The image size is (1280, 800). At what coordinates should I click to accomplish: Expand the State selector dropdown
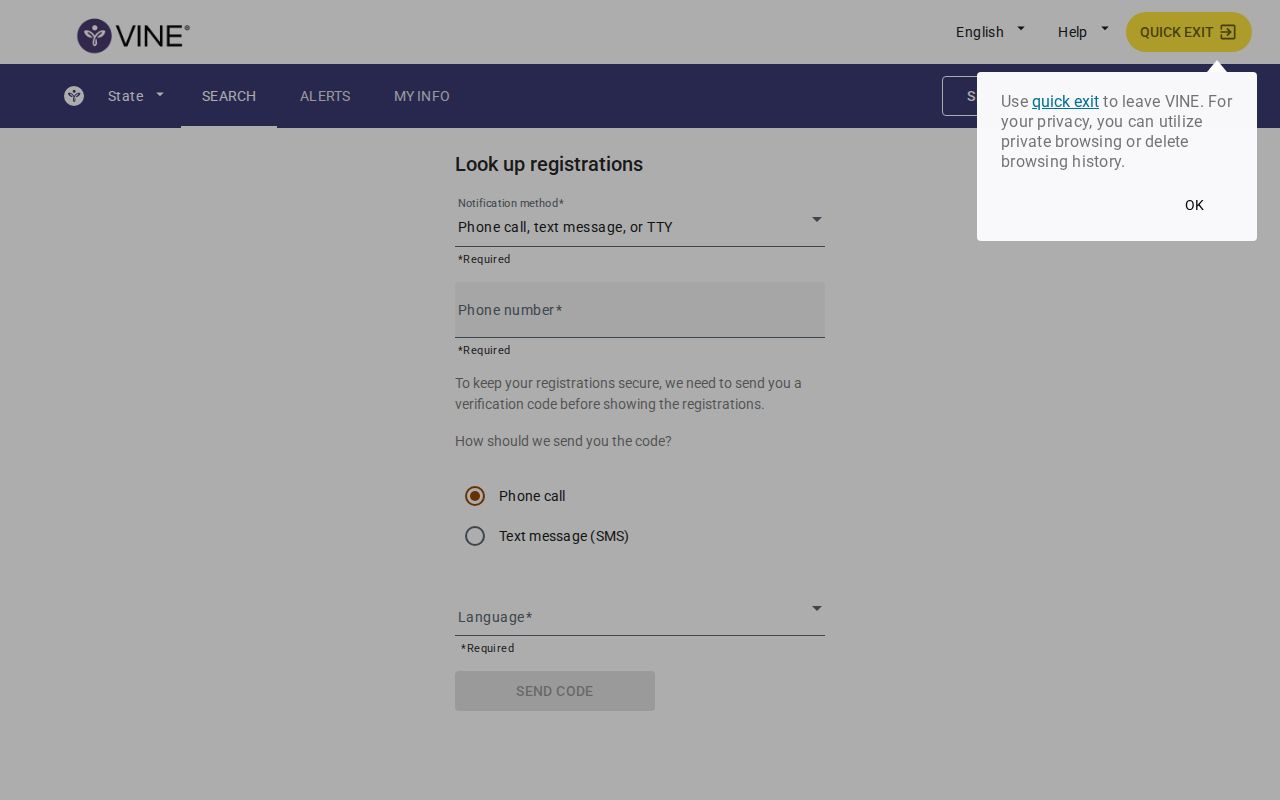coord(136,96)
